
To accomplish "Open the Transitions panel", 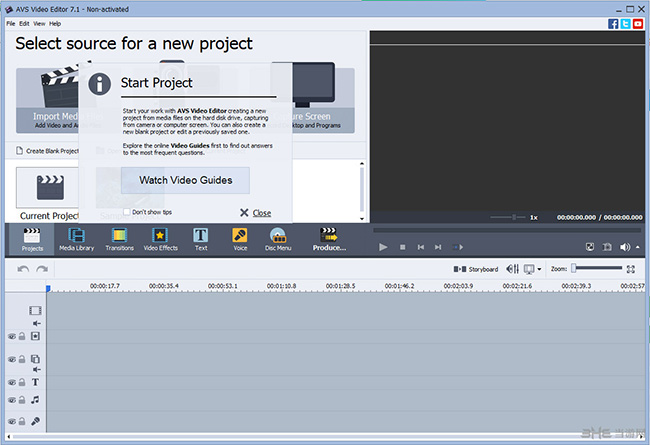I will [119, 239].
